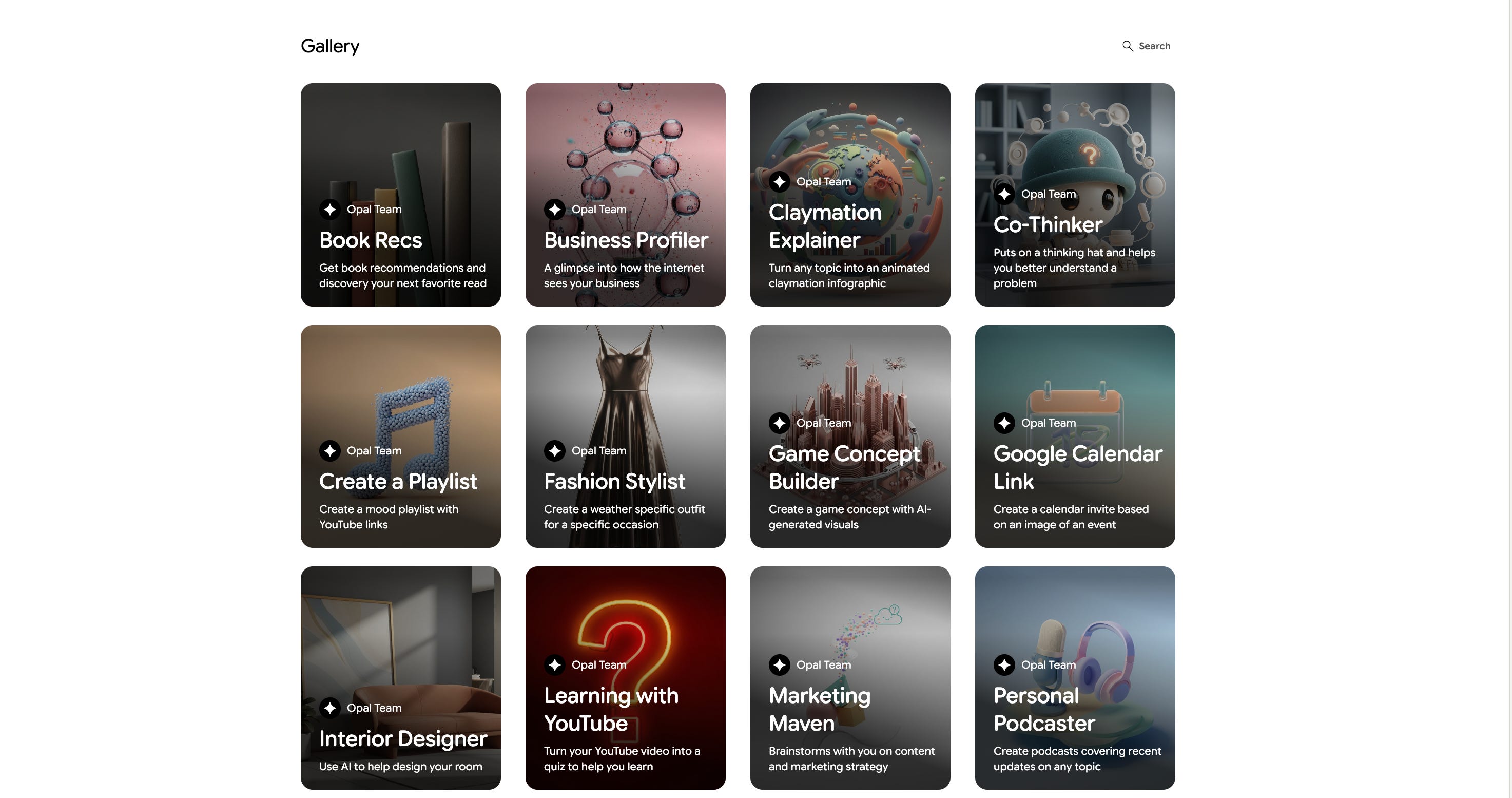Open the Create a Playlist title
Image resolution: width=1512 pixels, height=798 pixels.
[x=398, y=482]
